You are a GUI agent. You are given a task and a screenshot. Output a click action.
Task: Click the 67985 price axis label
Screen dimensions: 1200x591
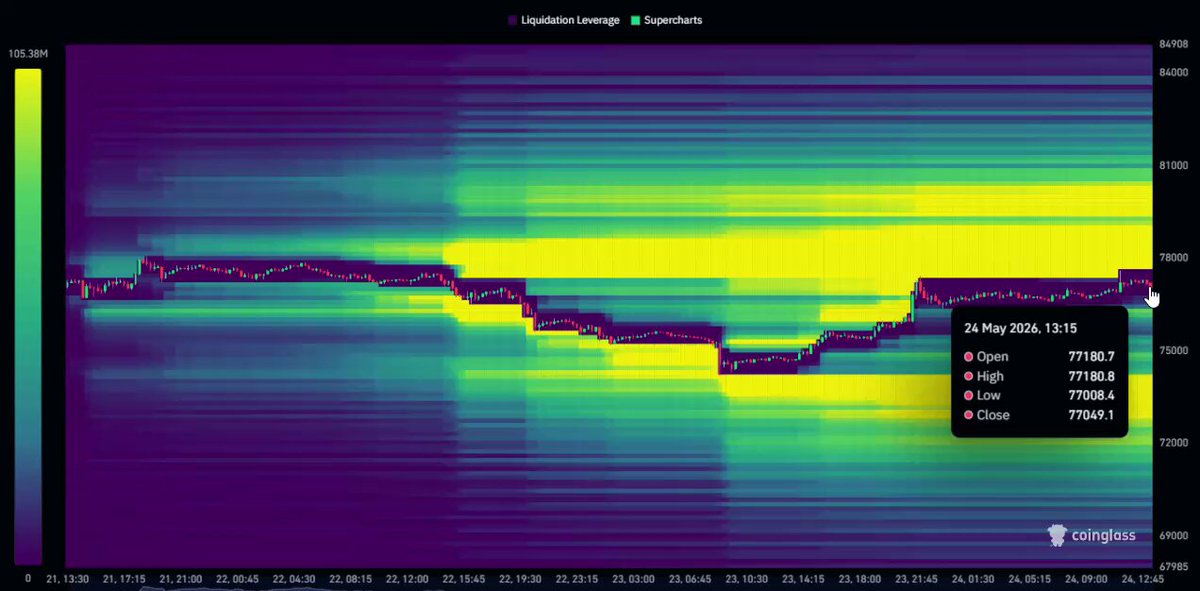(x=1174, y=567)
